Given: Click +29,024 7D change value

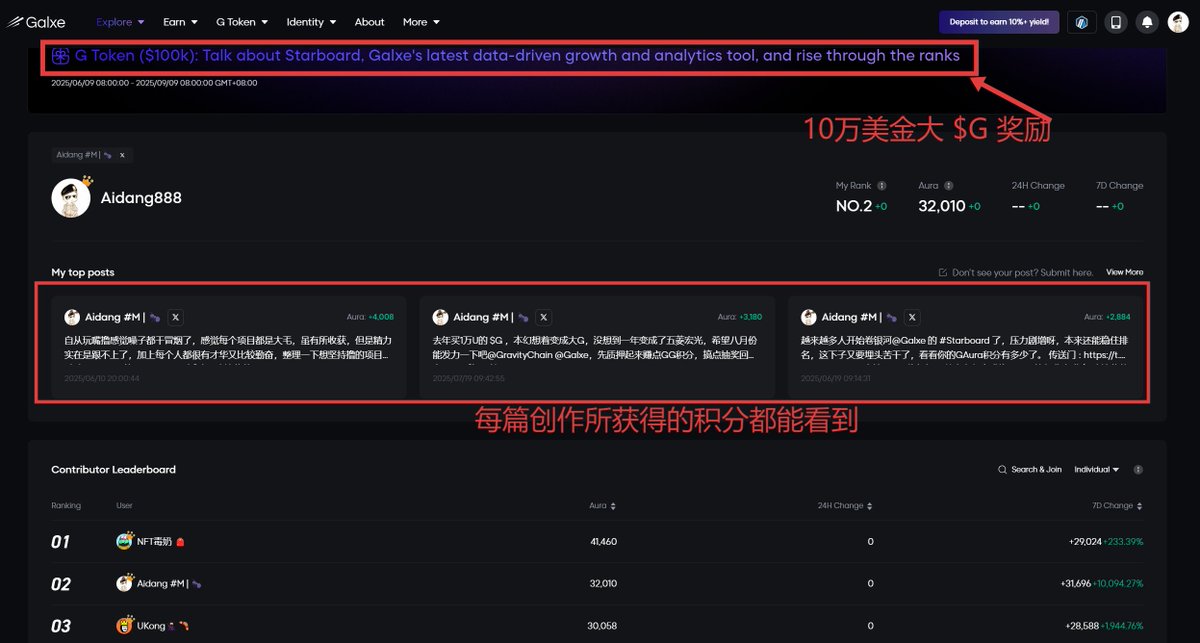Looking at the screenshot, I should [1084, 542].
